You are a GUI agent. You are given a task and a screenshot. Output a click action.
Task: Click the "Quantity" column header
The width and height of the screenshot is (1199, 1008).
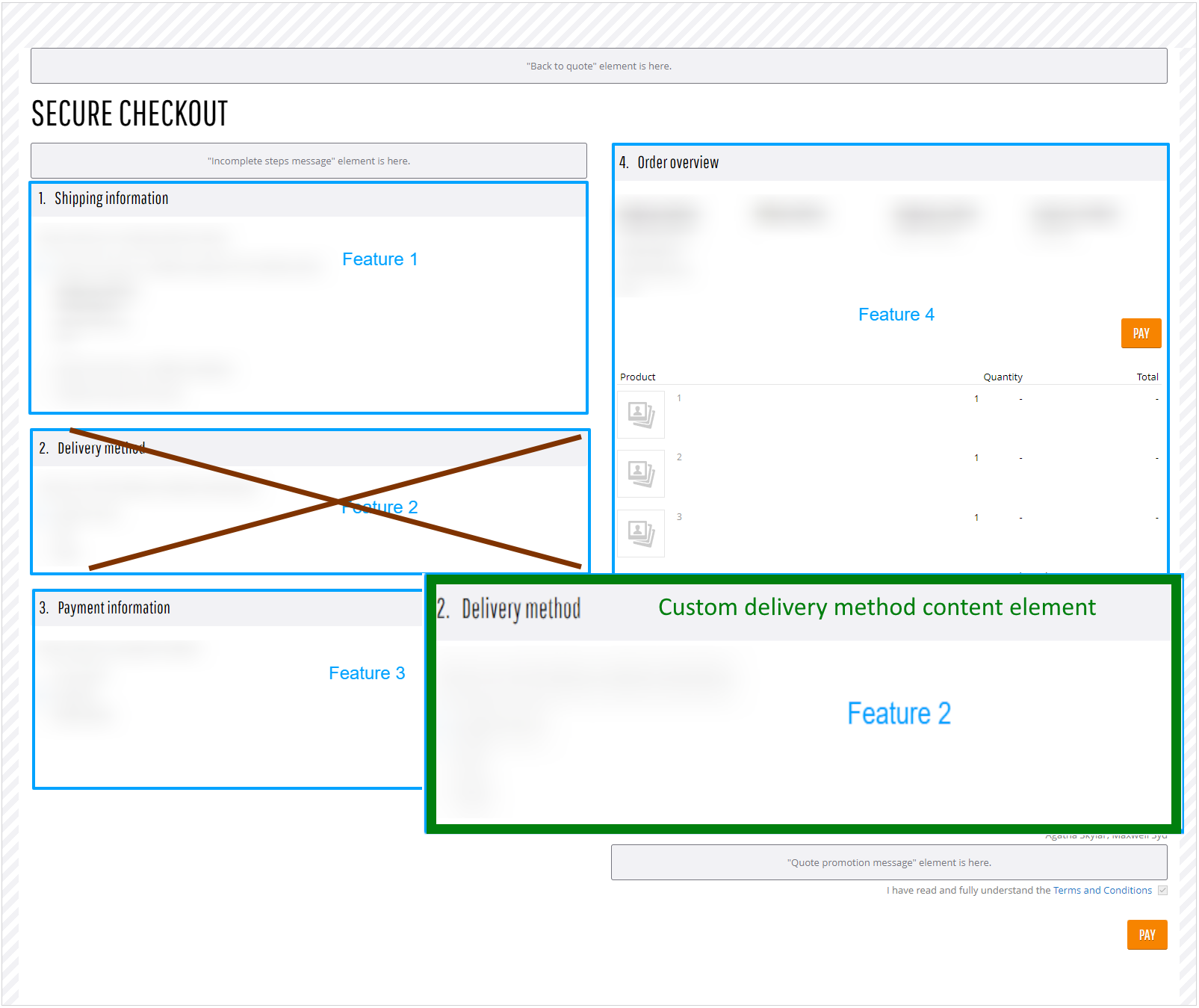pyautogui.click(x=1003, y=377)
